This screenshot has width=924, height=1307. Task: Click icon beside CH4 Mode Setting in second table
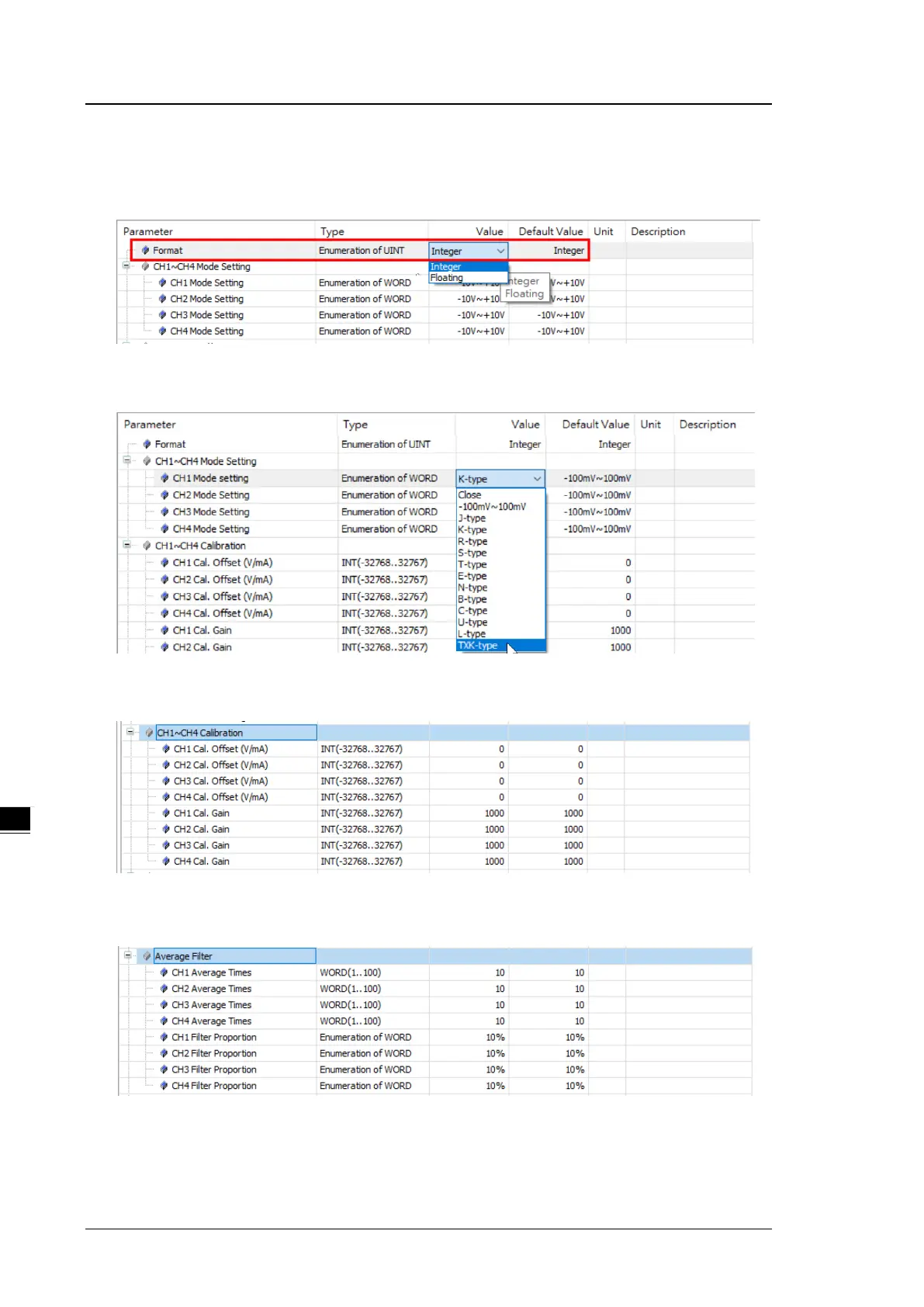tap(164, 529)
